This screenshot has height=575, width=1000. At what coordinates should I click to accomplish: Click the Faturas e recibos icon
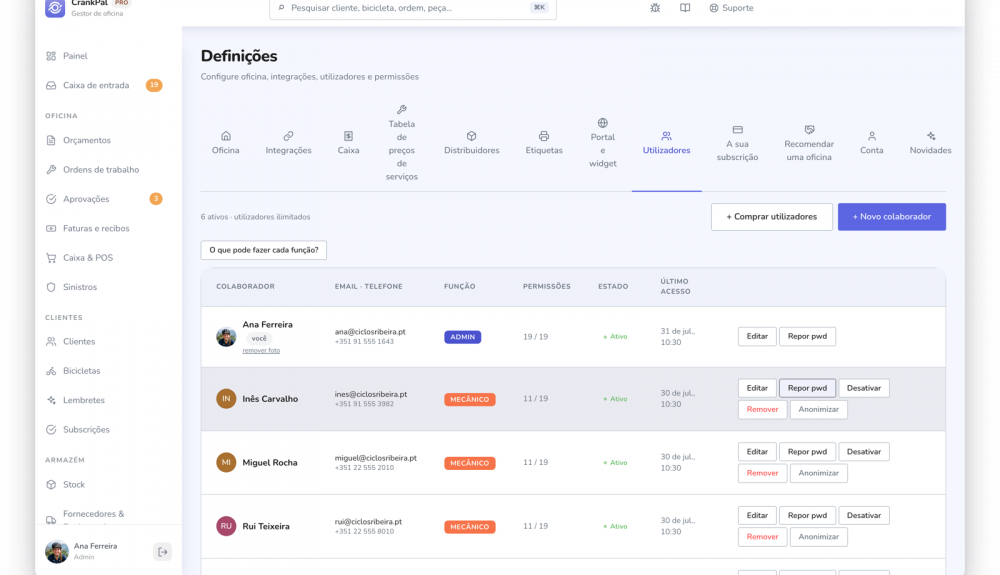tap(51, 228)
